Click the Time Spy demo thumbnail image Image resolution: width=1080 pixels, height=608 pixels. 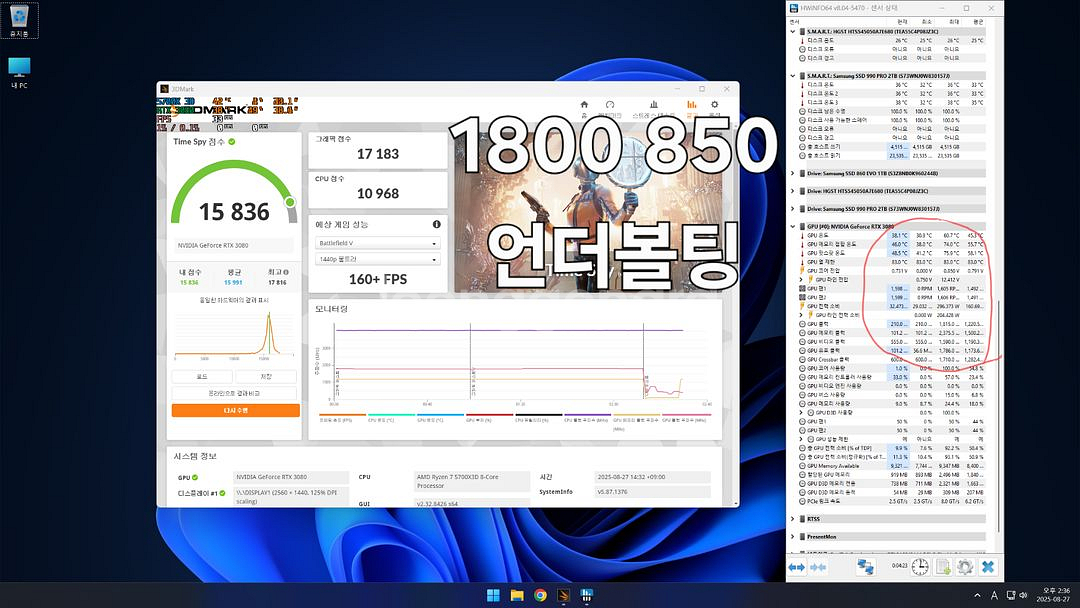point(588,213)
